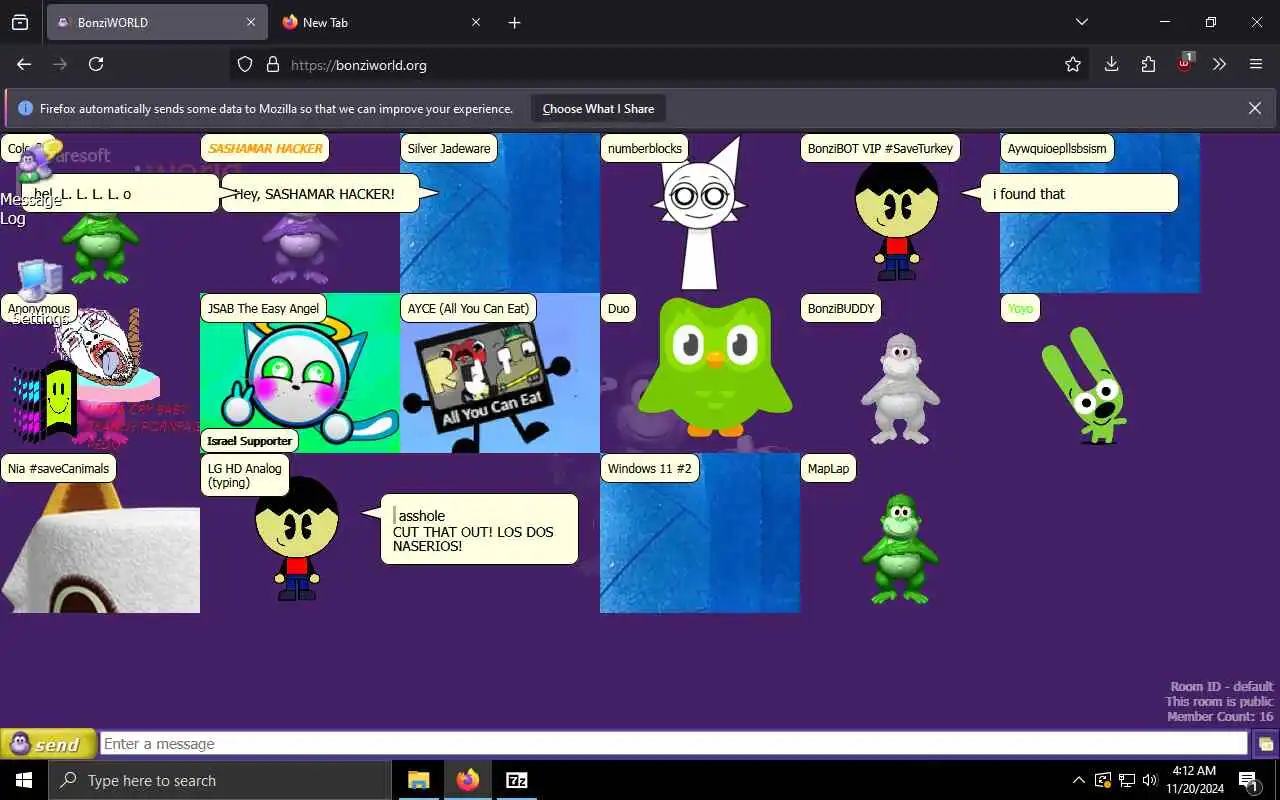
Task: Bookmark this page with the star
Action: coord(1073,64)
